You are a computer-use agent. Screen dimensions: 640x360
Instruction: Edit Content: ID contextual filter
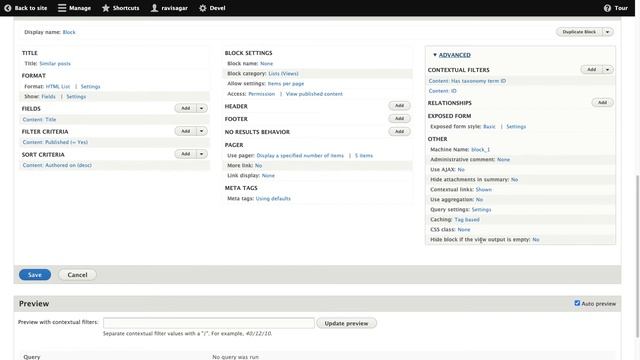pos(442,91)
